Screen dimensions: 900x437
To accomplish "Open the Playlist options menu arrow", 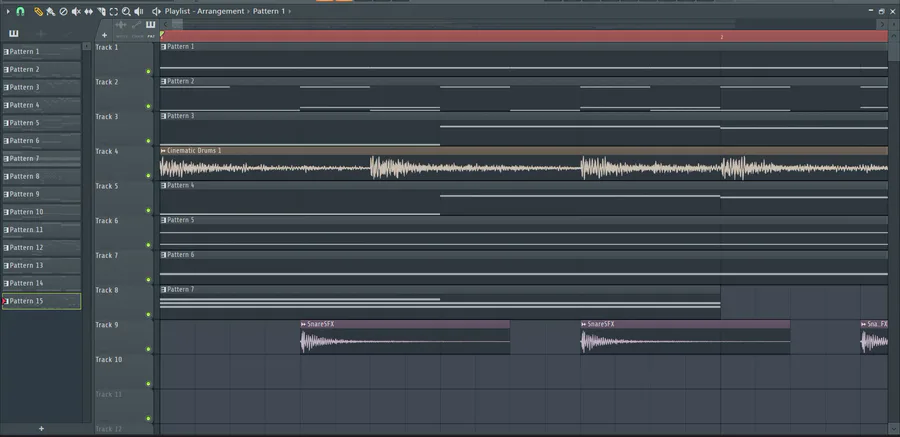I will tap(8, 11).
